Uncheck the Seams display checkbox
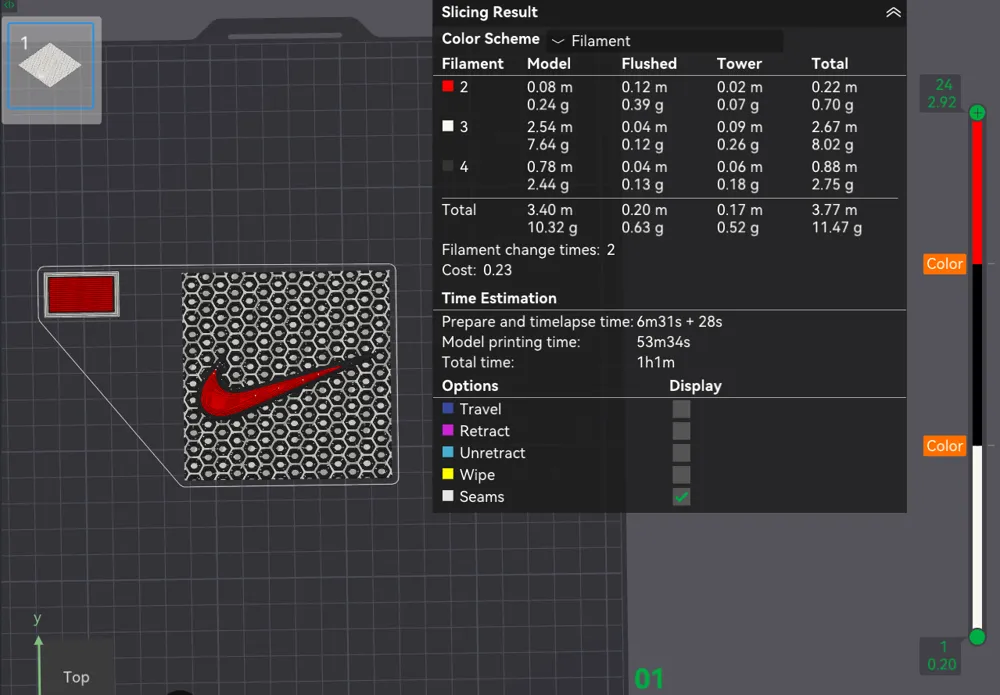 (681, 497)
